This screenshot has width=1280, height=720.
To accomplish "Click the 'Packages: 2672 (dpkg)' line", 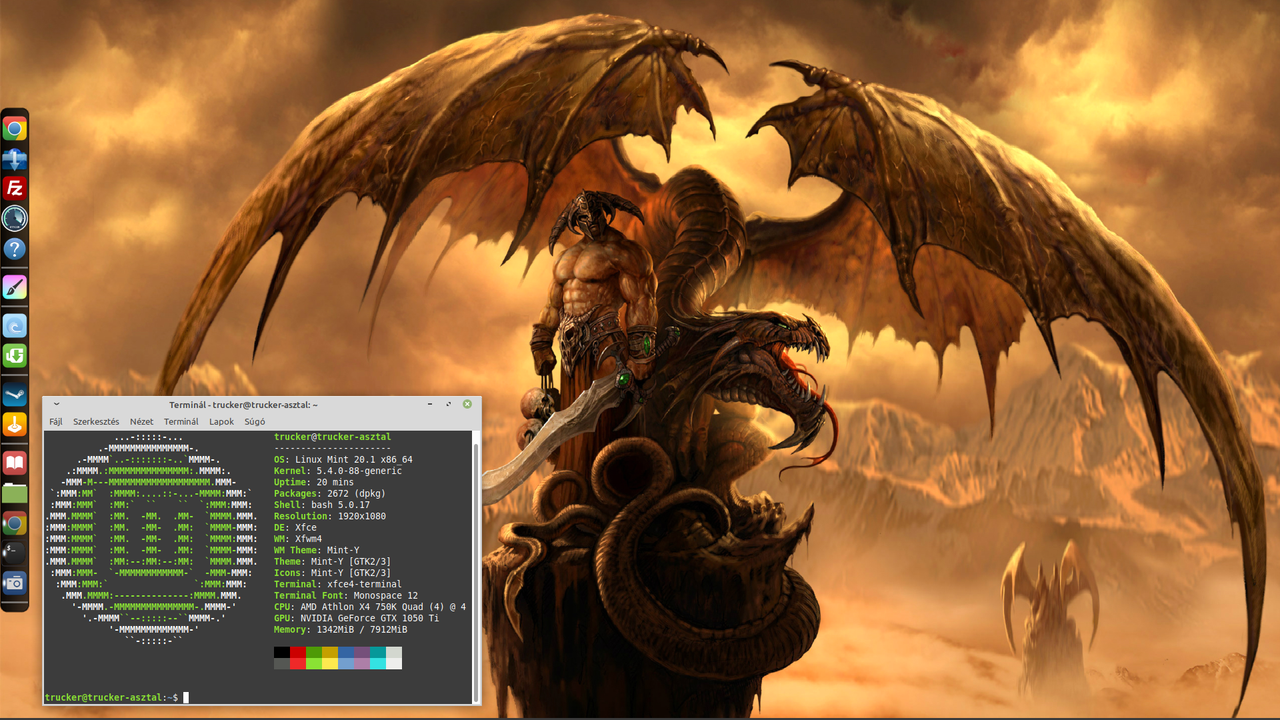I will click(x=330, y=494).
